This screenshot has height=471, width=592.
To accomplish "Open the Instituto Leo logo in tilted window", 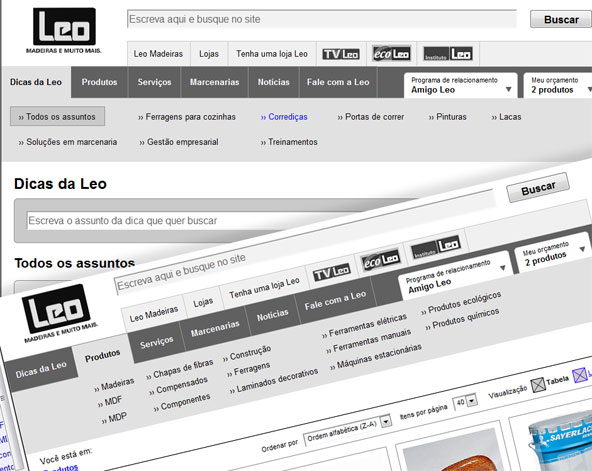I will [436, 248].
